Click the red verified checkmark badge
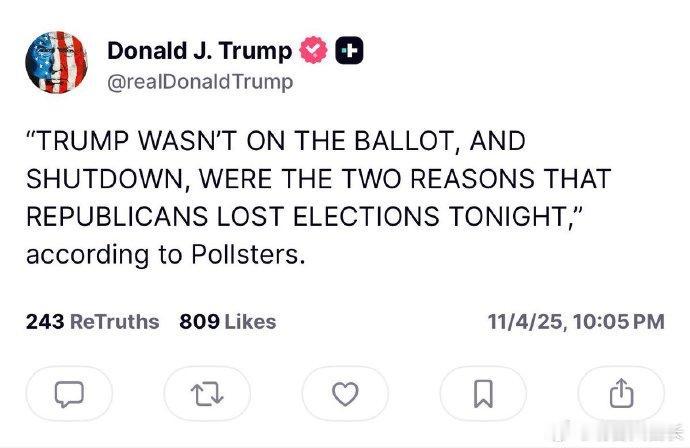 [315, 50]
